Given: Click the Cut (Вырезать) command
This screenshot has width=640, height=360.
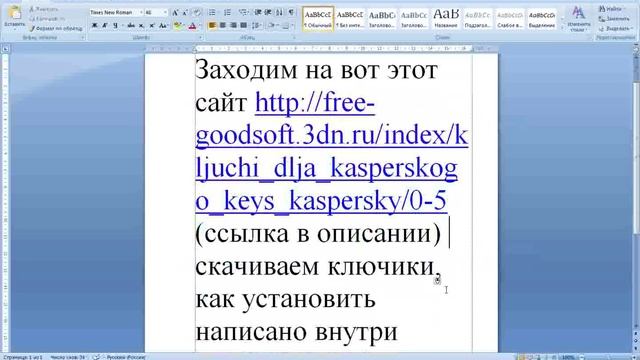Looking at the screenshot, I should (44, 9).
